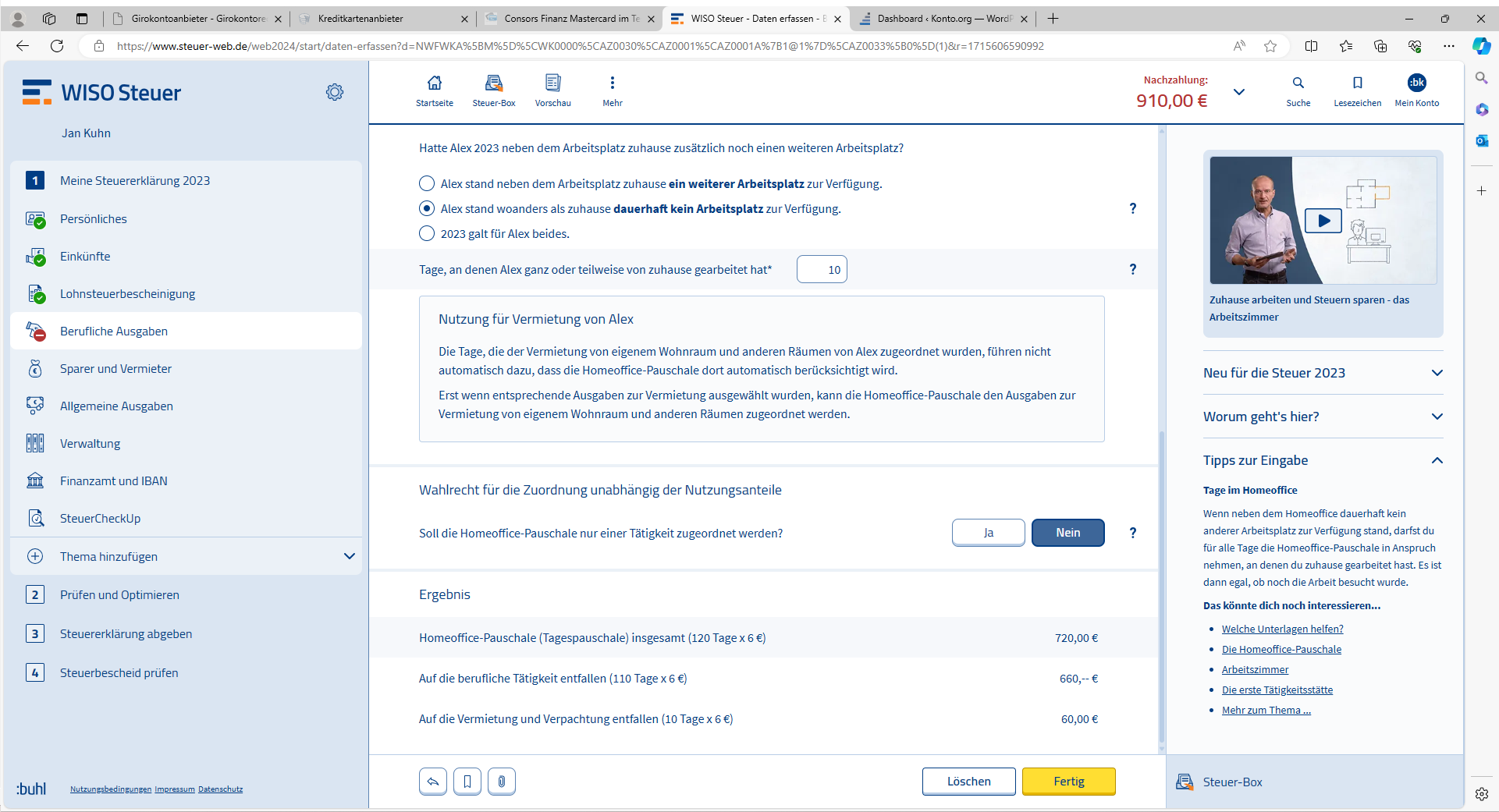
Task: Open SteuerCheckUp in sidebar
Action: pyautogui.click(x=186, y=519)
